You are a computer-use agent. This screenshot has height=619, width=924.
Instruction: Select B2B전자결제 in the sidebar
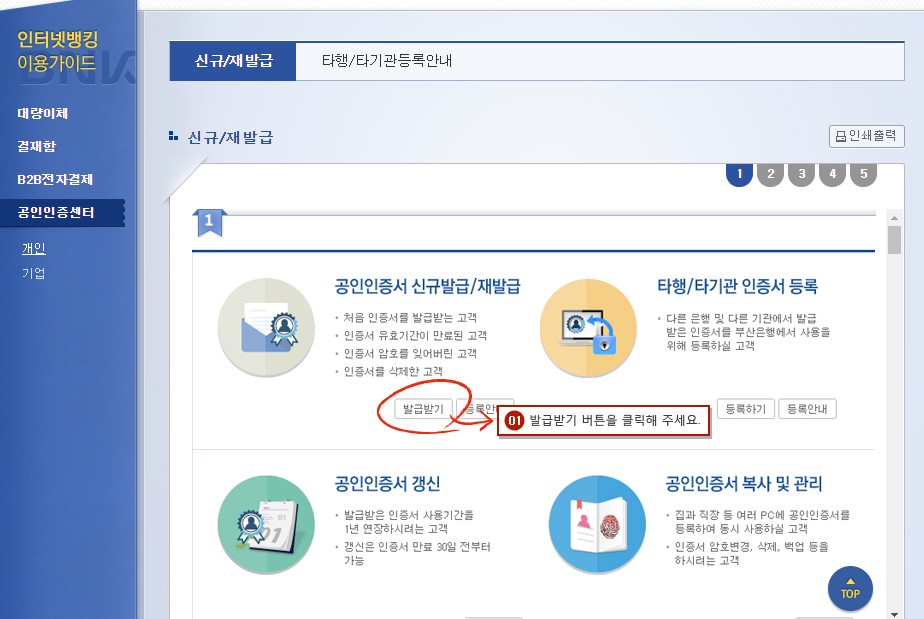[55, 179]
